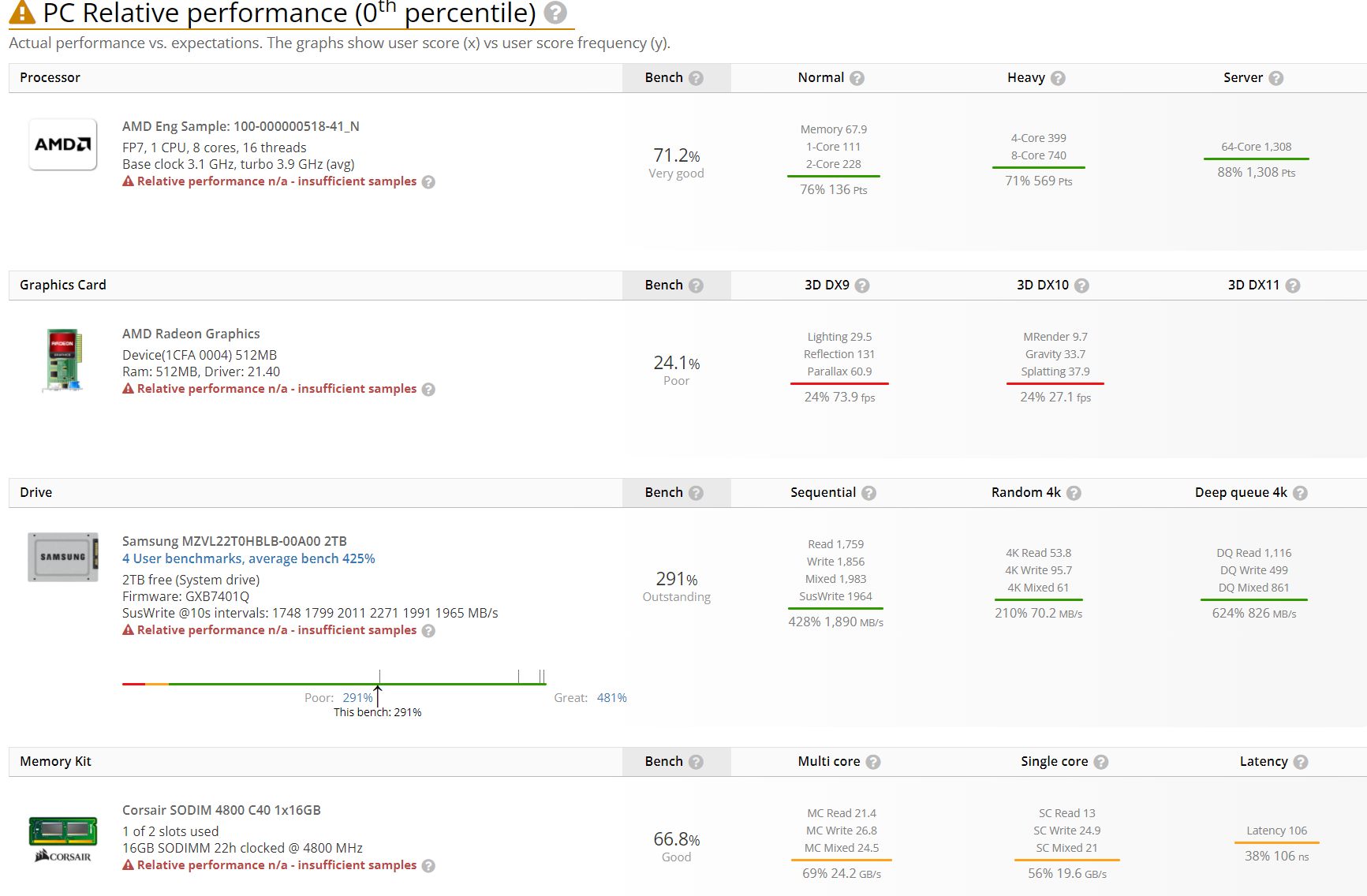Viewport: 1367px width, 896px height.
Task: Click help icon beside Random 4k
Action: click(1074, 493)
